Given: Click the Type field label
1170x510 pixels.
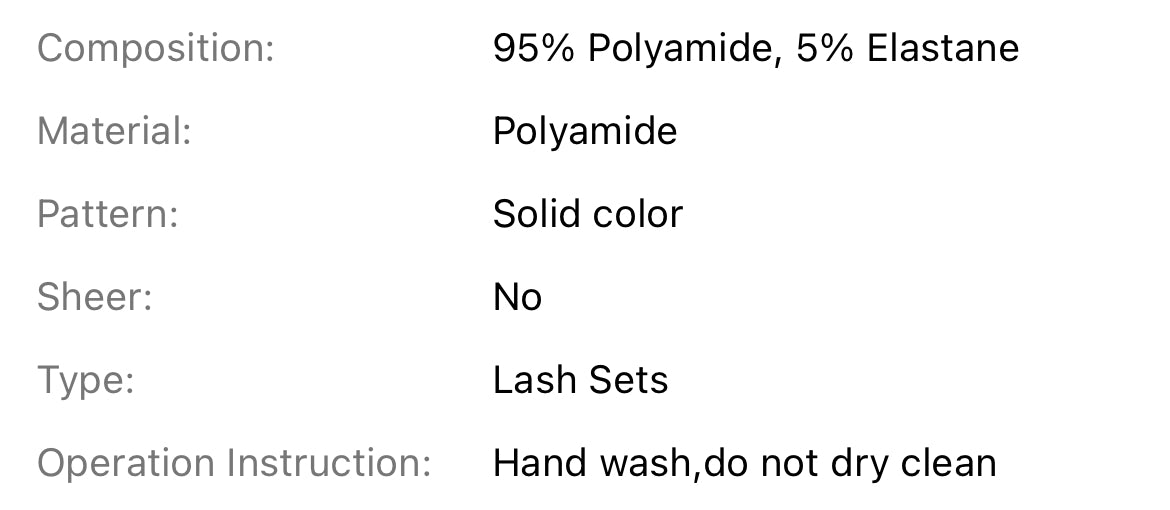Looking at the screenshot, I should click(x=86, y=380).
